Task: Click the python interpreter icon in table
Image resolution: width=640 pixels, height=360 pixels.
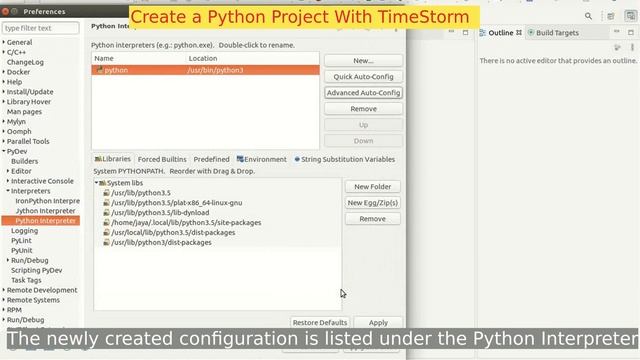Action: pyautogui.click(x=100, y=70)
